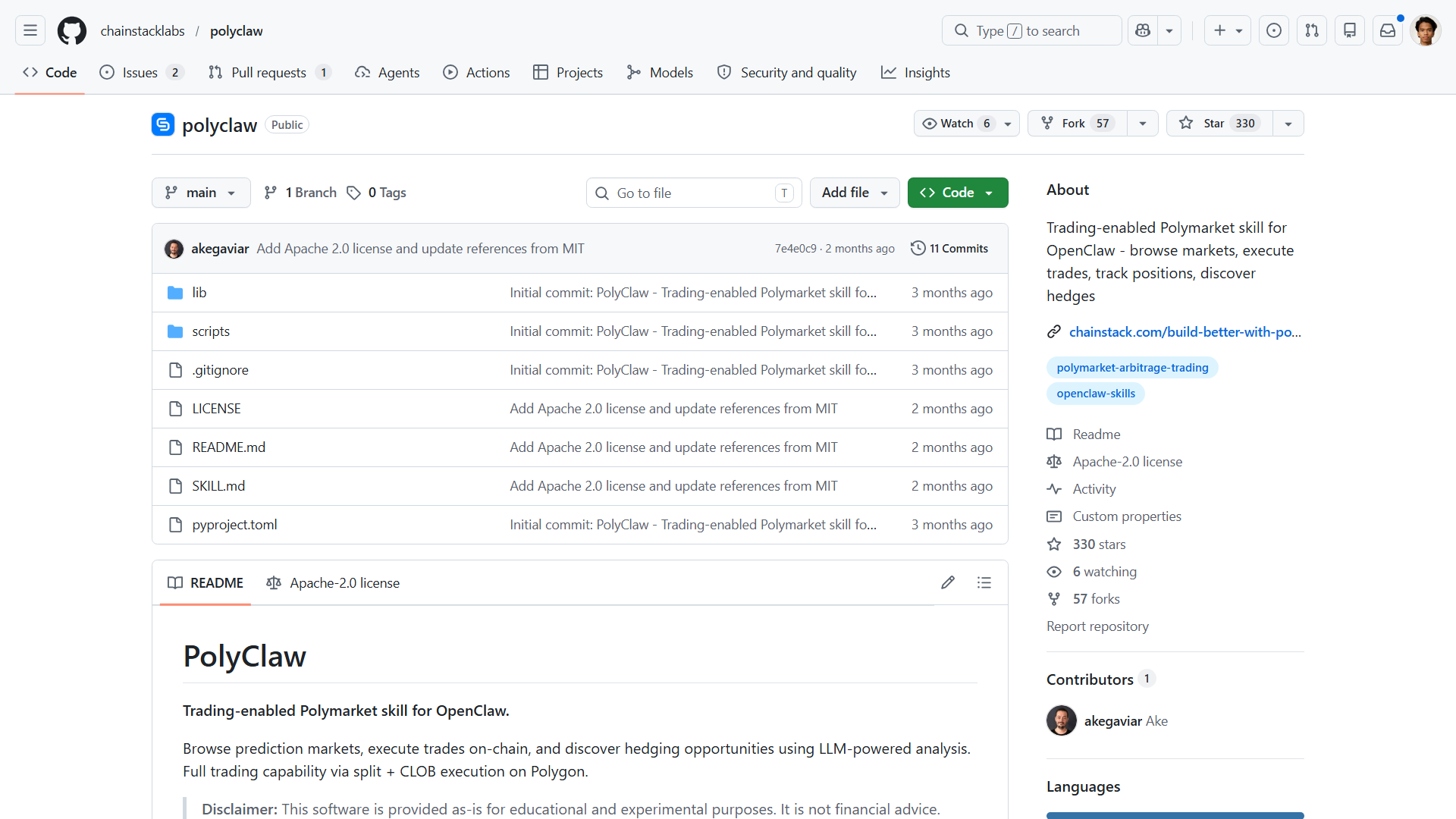Click the Languages color bar
The width and height of the screenshot is (1456, 819).
click(x=1175, y=815)
